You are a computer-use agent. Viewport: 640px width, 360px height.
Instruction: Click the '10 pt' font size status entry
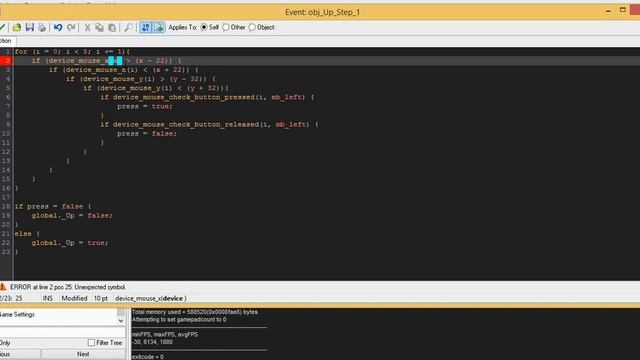click(101, 298)
